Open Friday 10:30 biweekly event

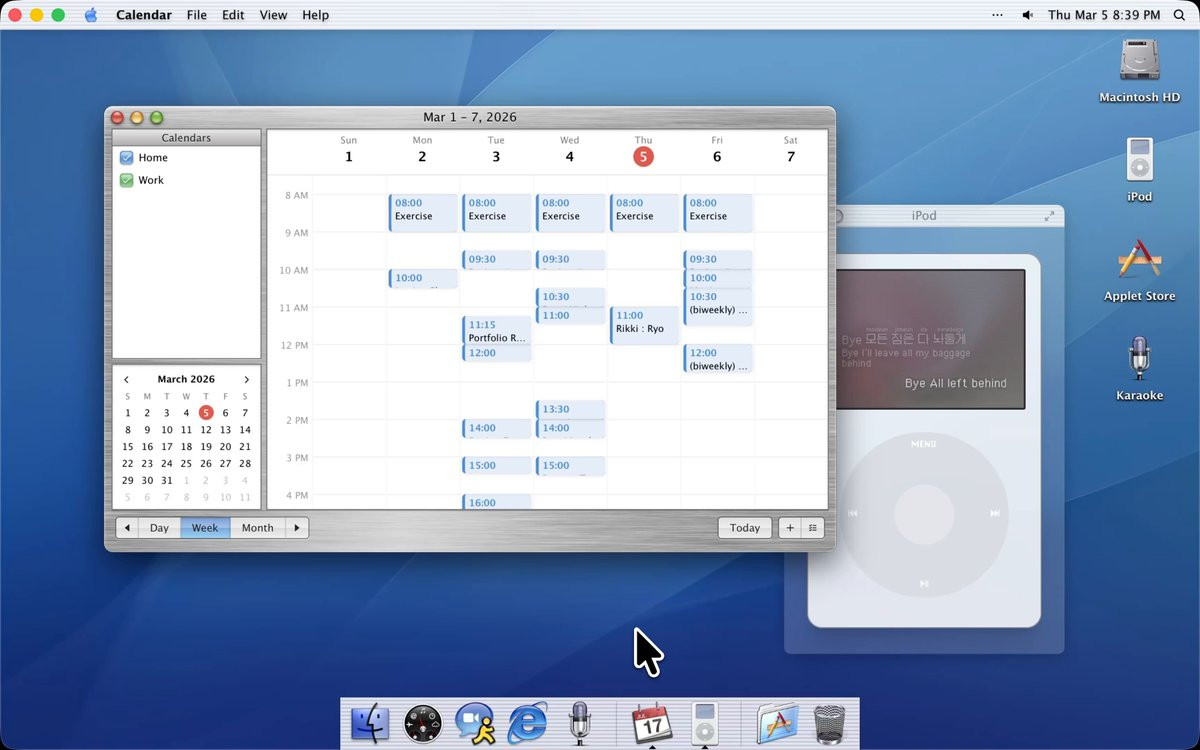coord(718,307)
